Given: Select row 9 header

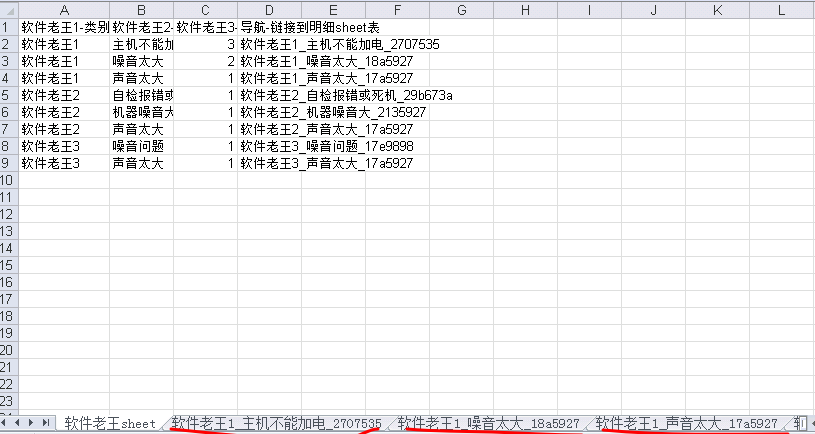Looking at the screenshot, I should click(9, 163).
